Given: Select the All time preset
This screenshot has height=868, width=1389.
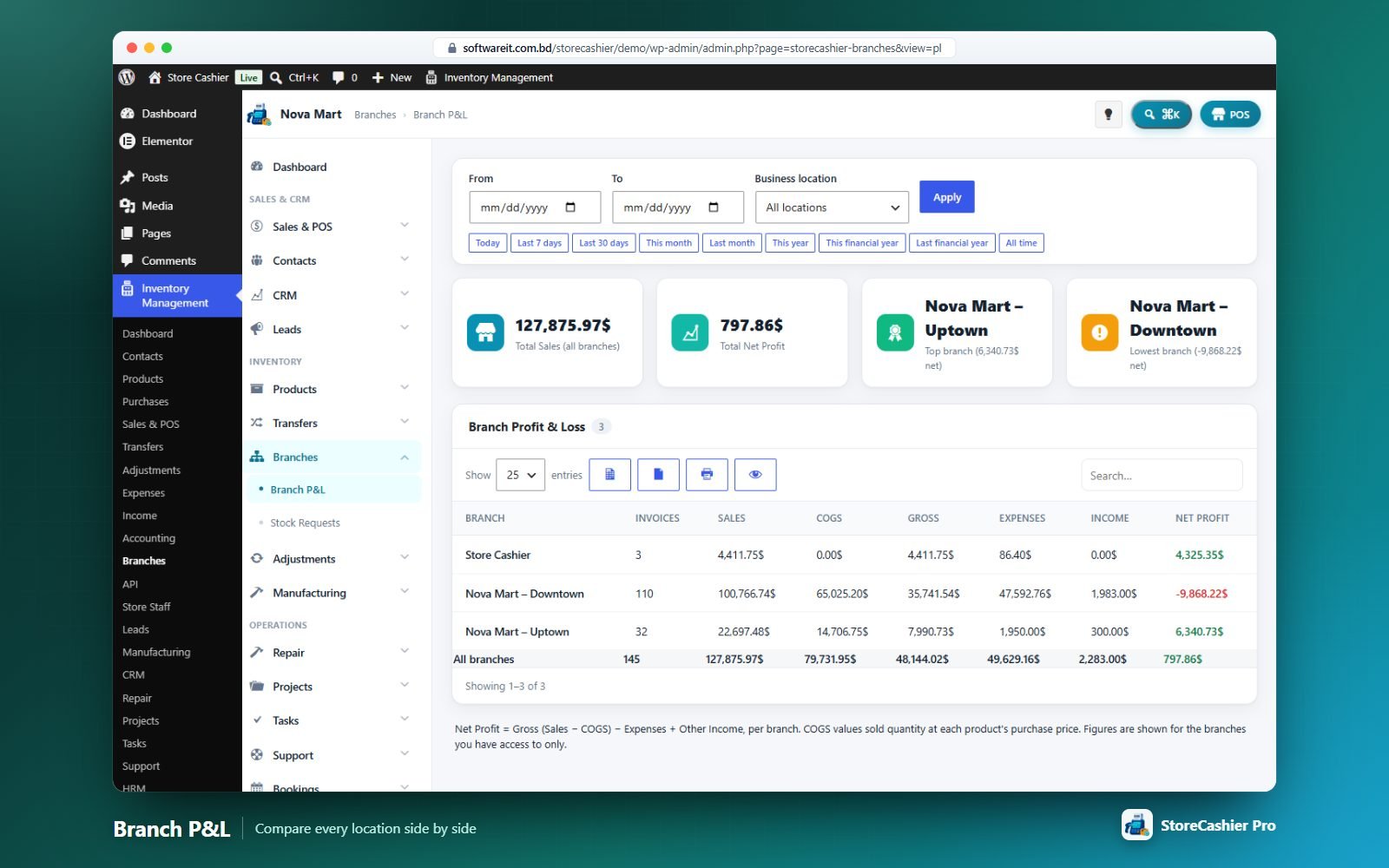Looking at the screenshot, I should coord(1021,243).
